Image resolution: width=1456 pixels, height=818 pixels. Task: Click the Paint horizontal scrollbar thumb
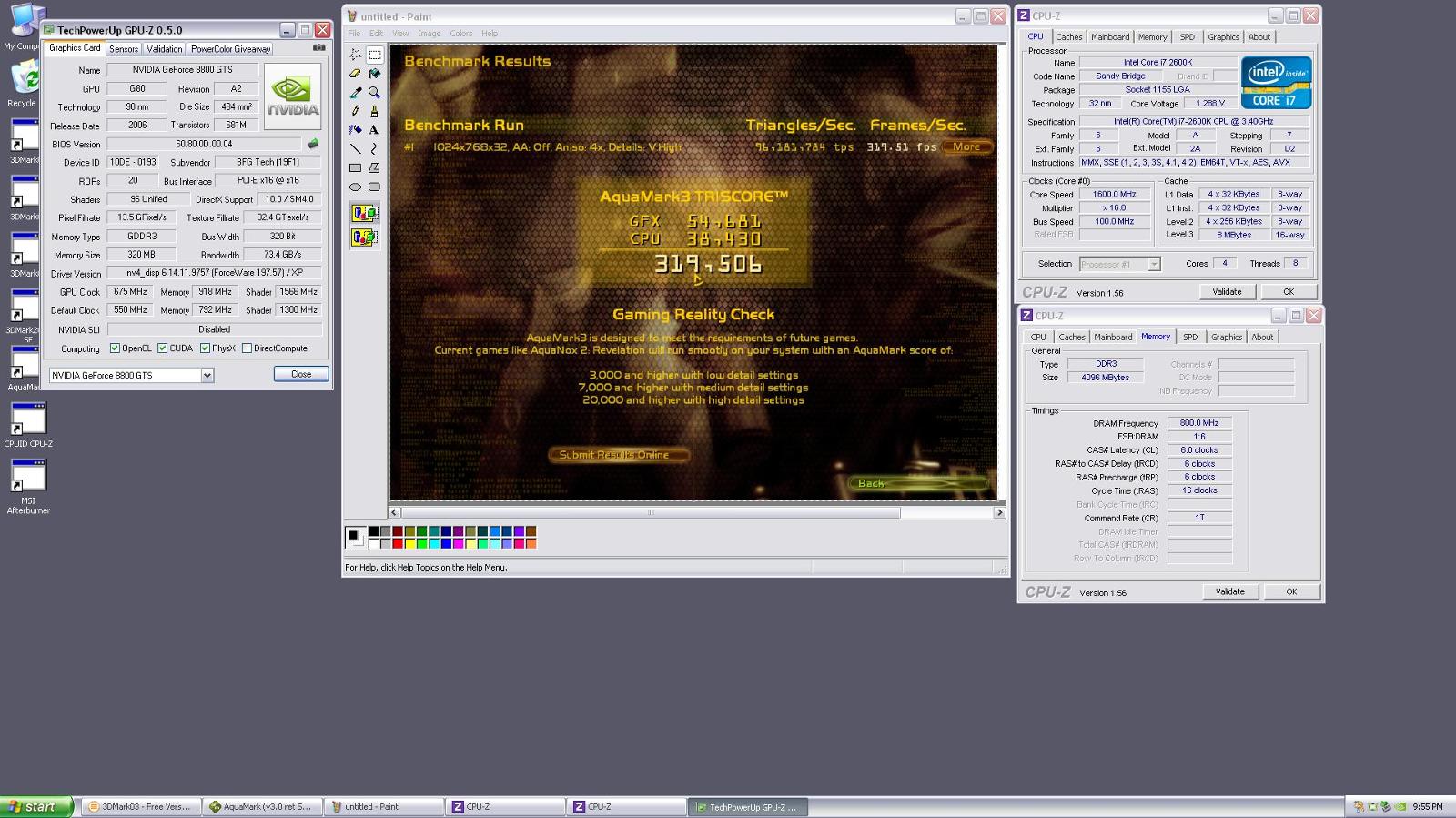pos(651,512)
